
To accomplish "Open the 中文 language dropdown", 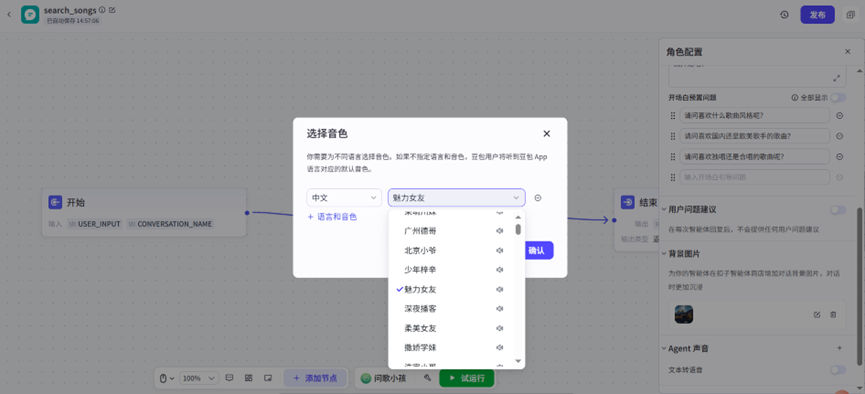I will [344, 198].
